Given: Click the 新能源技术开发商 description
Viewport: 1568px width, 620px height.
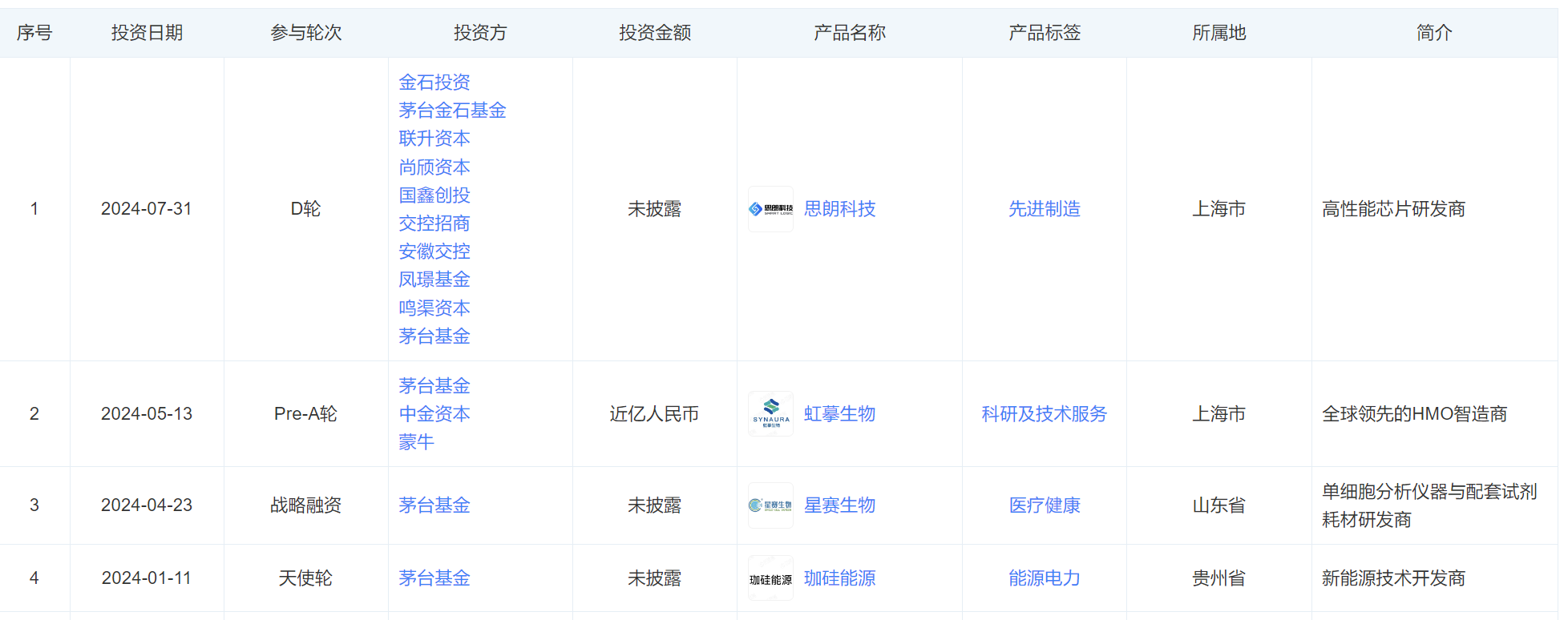Looking at the screenshot, I should 1393,578.
